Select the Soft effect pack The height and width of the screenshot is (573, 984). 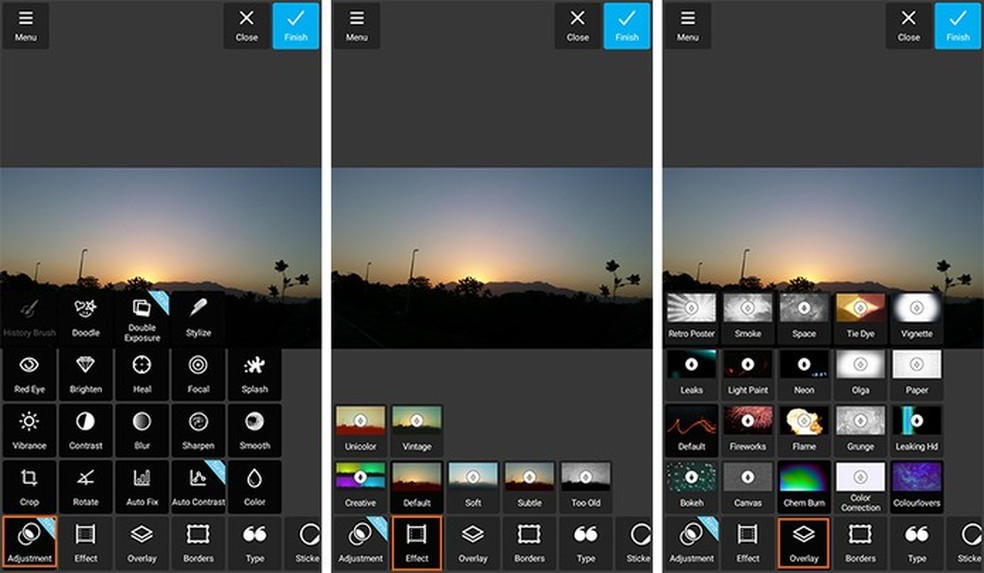click(x=473, y=487)
